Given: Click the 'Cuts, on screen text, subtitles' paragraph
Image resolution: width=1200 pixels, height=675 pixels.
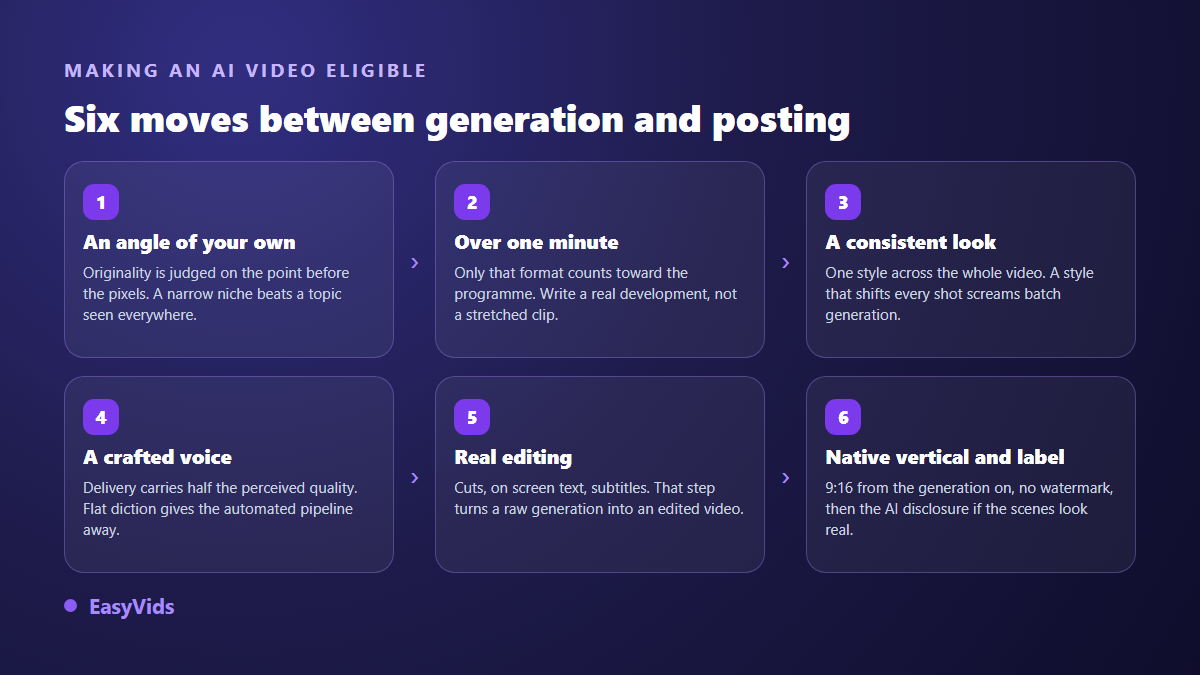Looking at the screenshot, I should (598, 498).
